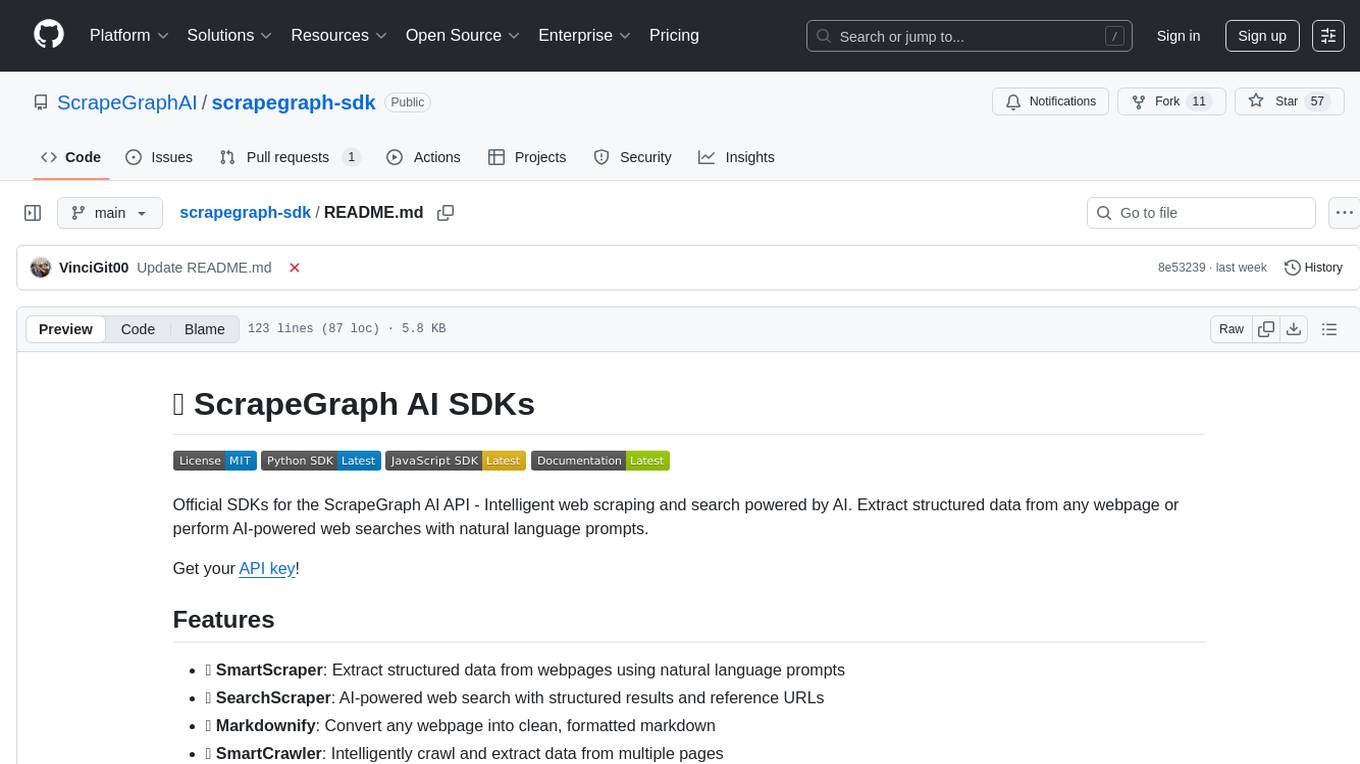Open the GitHub homepage logo
1360x764 pixels.
(49, 35)
